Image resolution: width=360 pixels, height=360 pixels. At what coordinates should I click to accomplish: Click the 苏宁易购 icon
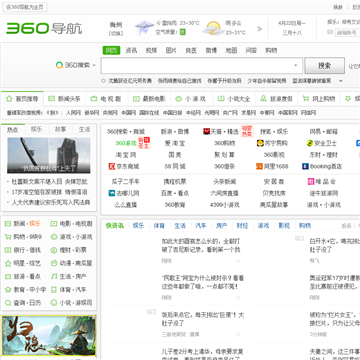[x=260, y=143]
